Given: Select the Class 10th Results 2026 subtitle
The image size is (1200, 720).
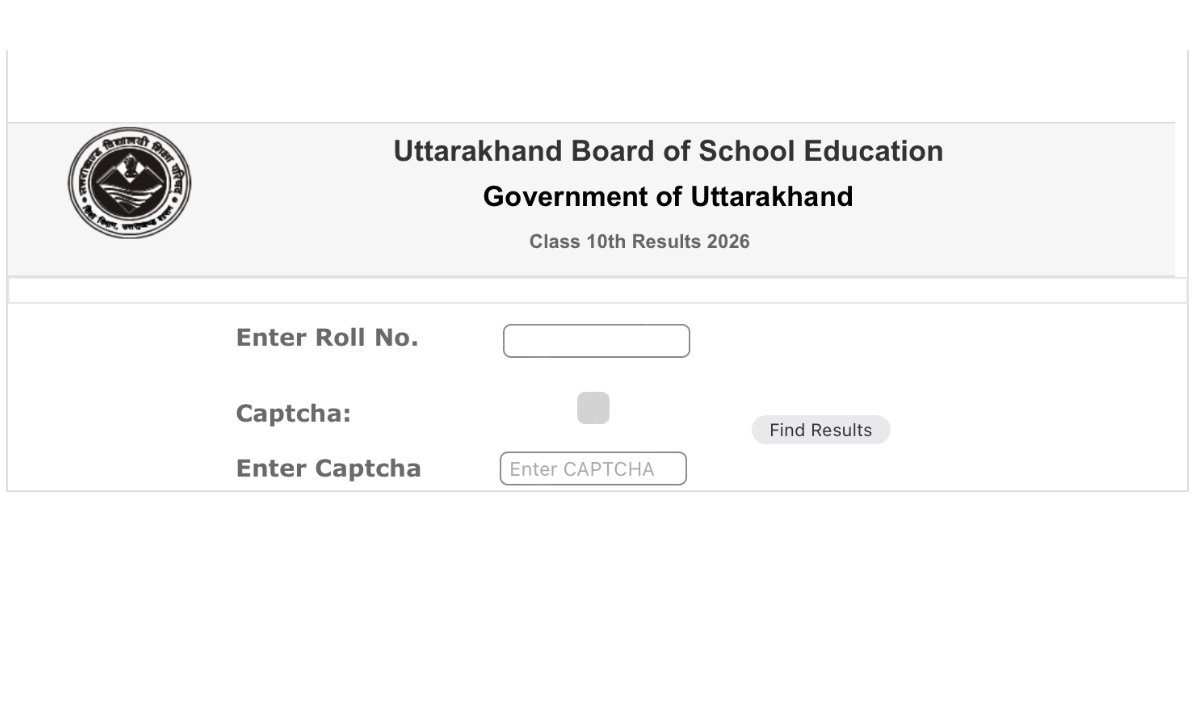Looking at the screenshot, I should click(x=640, y=241).
